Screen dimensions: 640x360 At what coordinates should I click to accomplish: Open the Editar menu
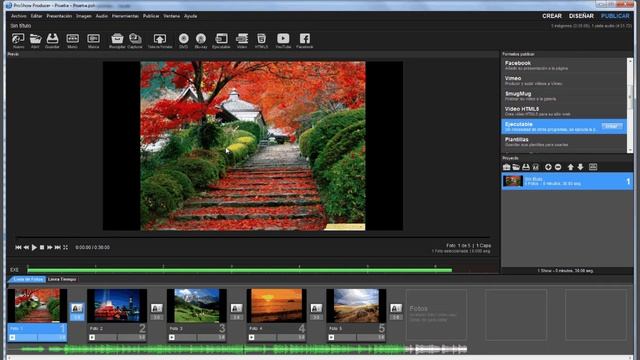pos(36,16)
